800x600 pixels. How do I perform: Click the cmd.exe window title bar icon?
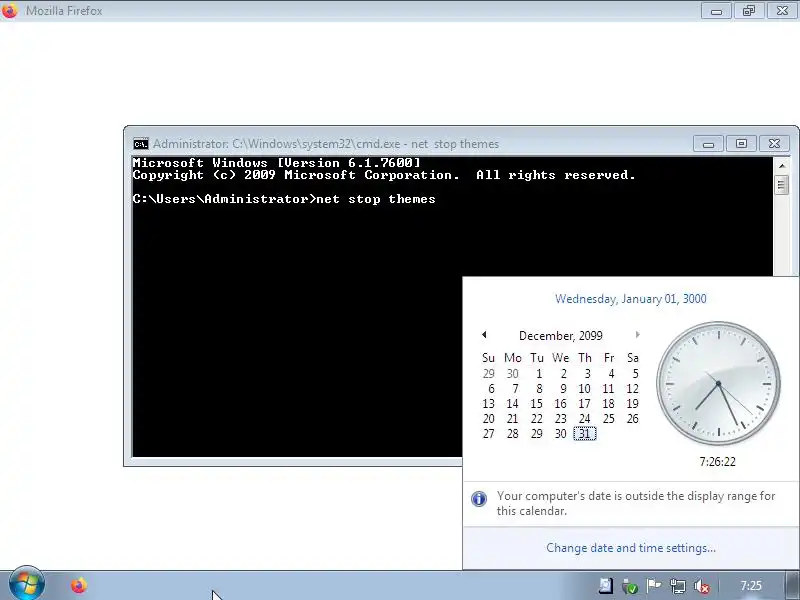141,144
